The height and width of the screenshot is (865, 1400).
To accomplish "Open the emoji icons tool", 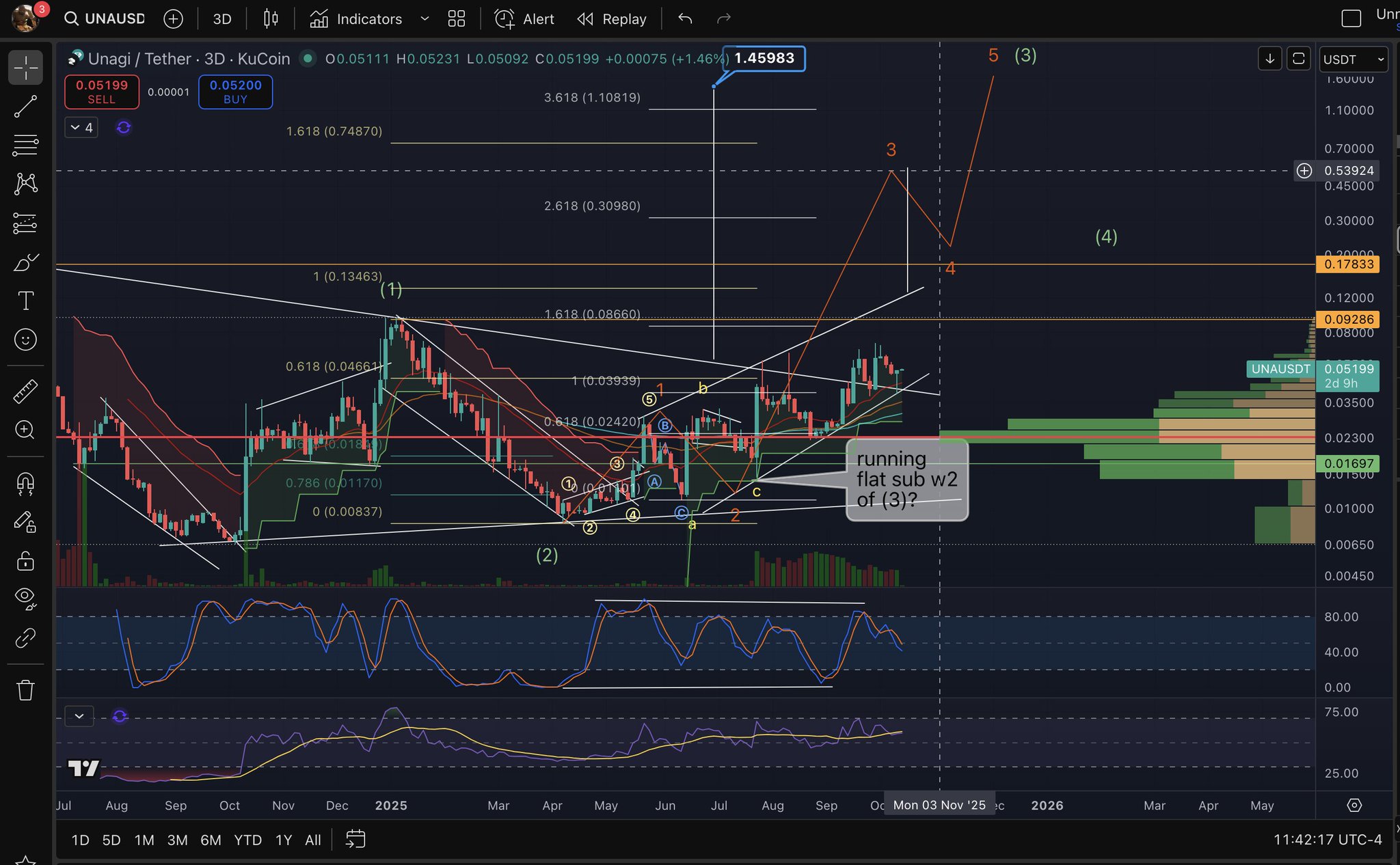I will pos(25,340).
